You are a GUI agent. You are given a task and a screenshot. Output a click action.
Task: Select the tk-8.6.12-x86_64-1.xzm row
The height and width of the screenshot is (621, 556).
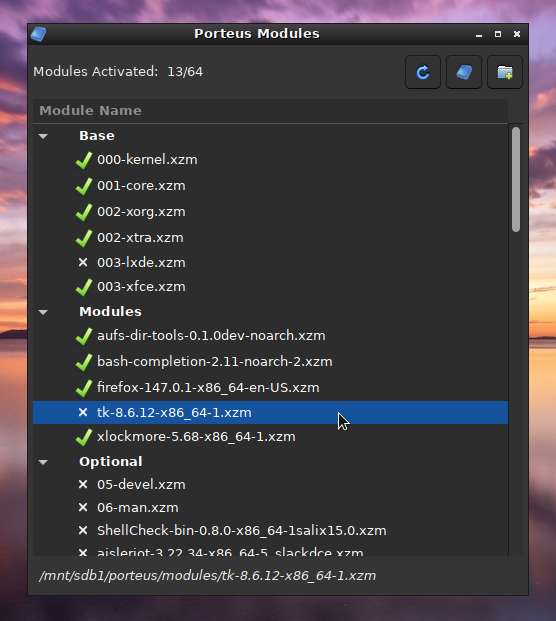pos(270,413)
